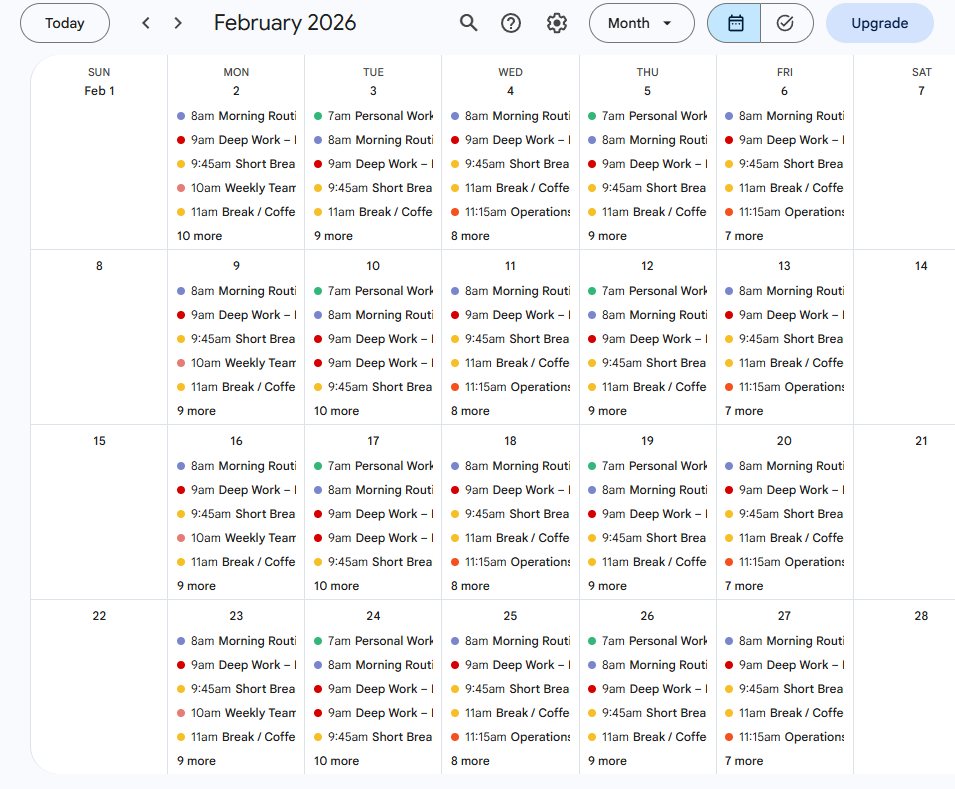955x789 pixels.
Task: Switch to calendar view icon
Action: click(x=735, y=23)
